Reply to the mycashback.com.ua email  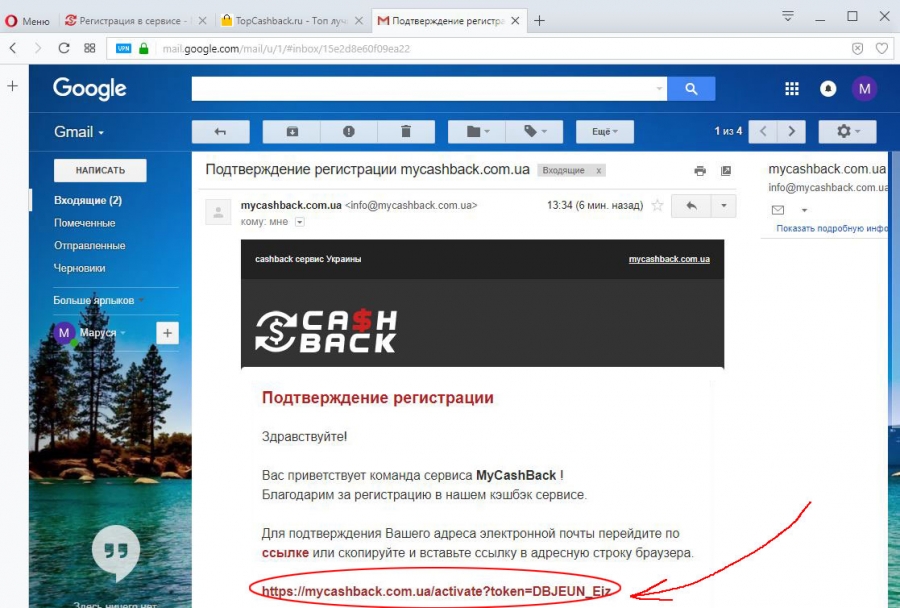tap(691, 206)
